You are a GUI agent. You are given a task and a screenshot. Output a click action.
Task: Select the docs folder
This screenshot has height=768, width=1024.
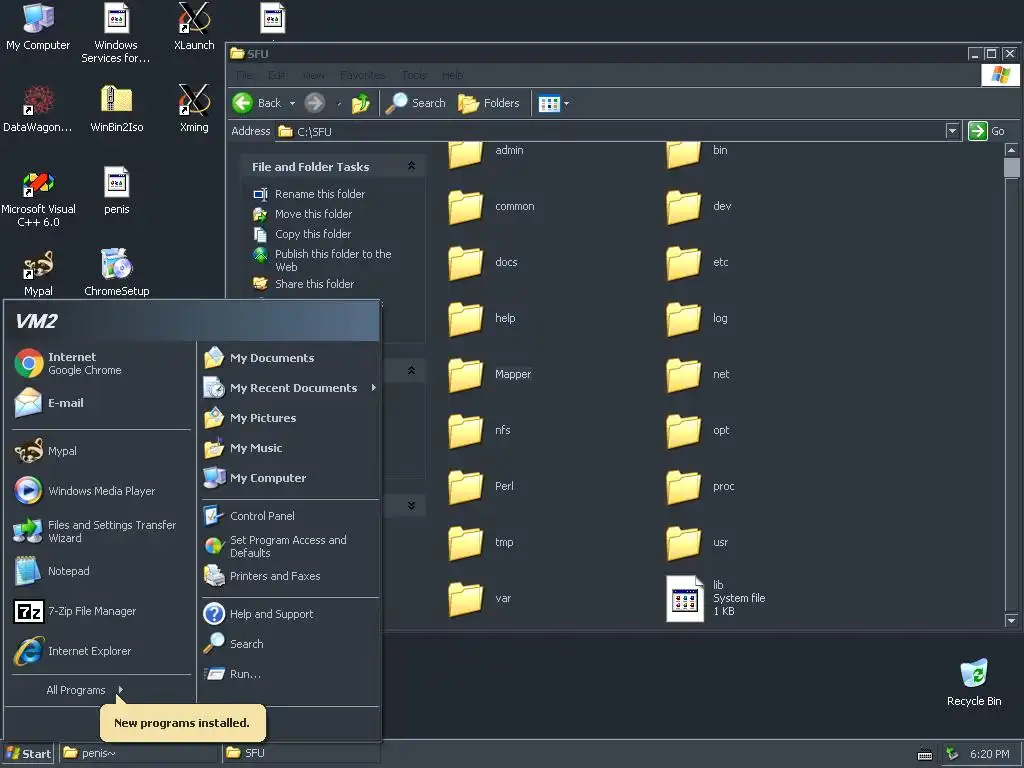483,263
